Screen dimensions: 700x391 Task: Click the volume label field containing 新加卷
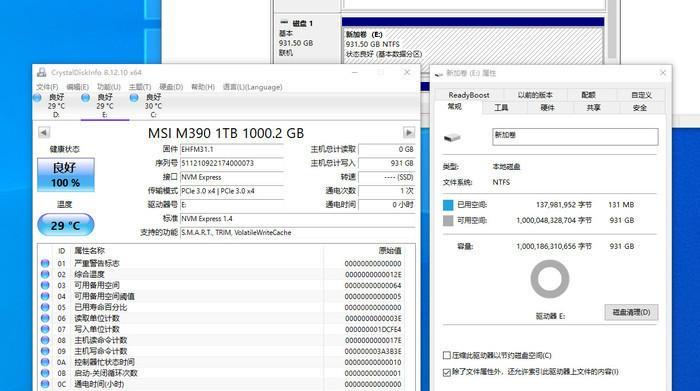pyautogui.click(x=575, y=137)
